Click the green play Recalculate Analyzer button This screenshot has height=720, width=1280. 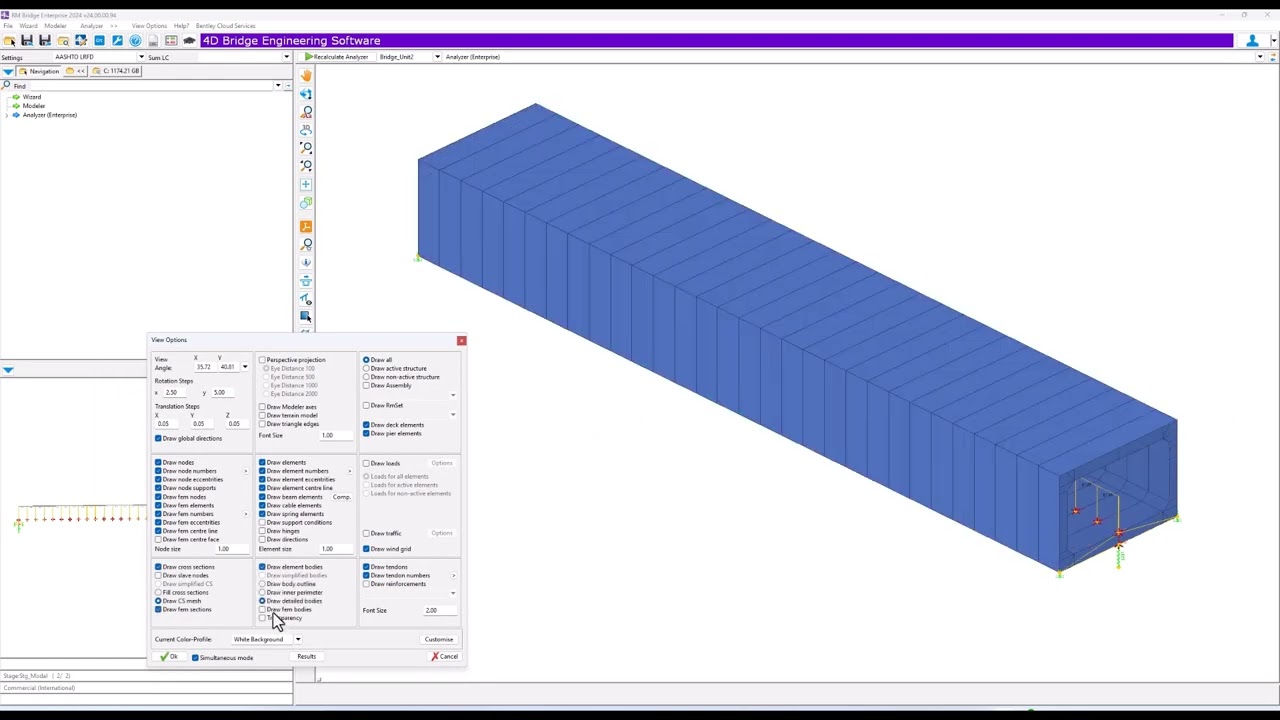(338, 57)
